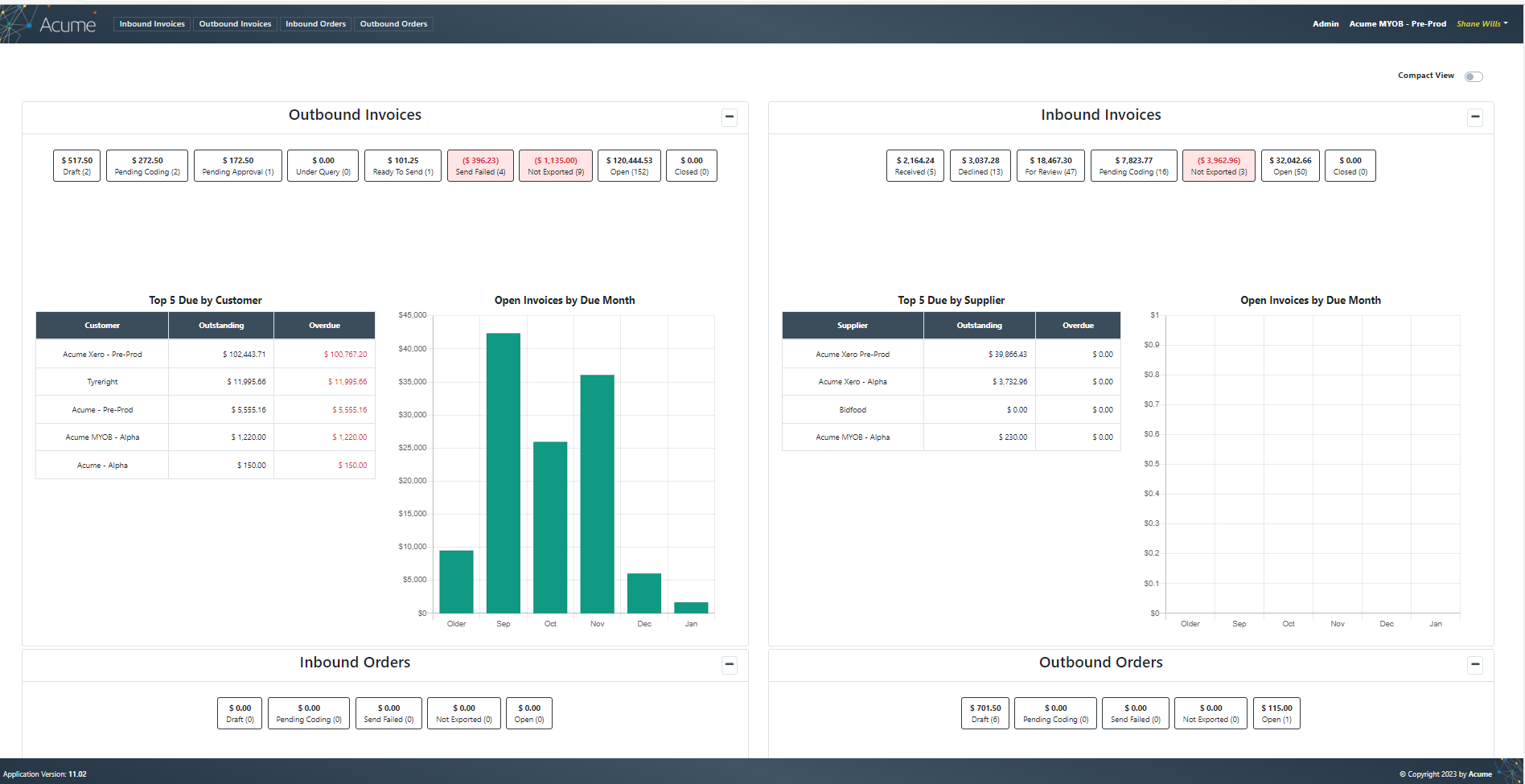This screenshot has width=1525, height=784.
Task: View Received (5) inbound invoices
Action: [915, 165]
